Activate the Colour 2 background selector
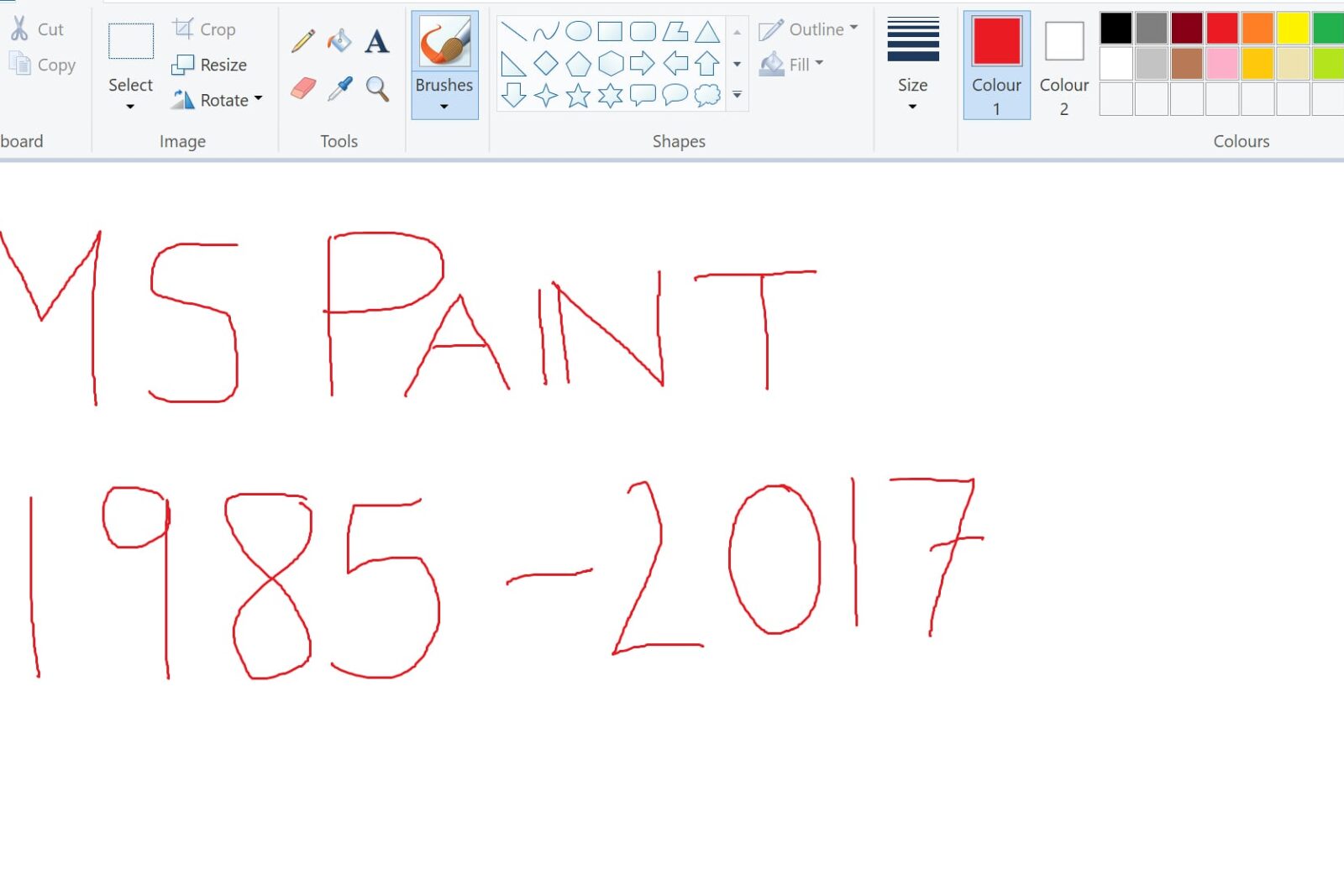 click(x=1064, y=65)
